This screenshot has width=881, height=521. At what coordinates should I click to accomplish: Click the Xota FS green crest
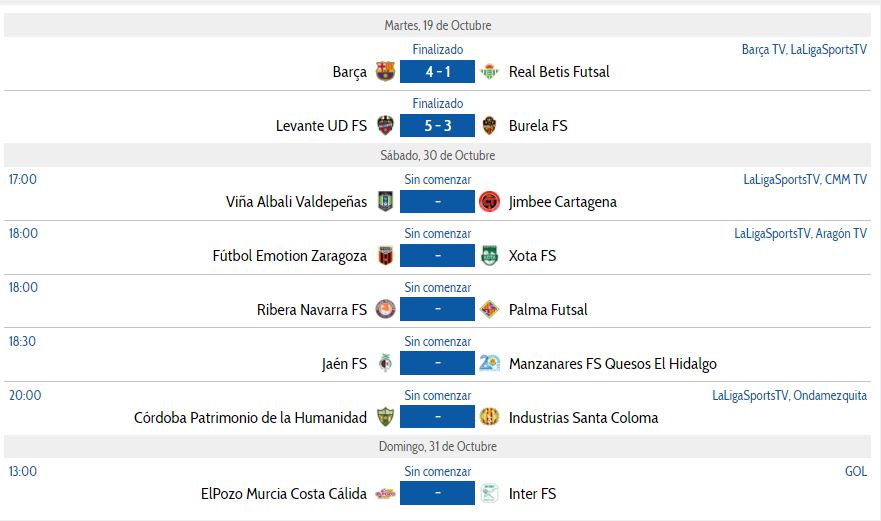[489, 255]
